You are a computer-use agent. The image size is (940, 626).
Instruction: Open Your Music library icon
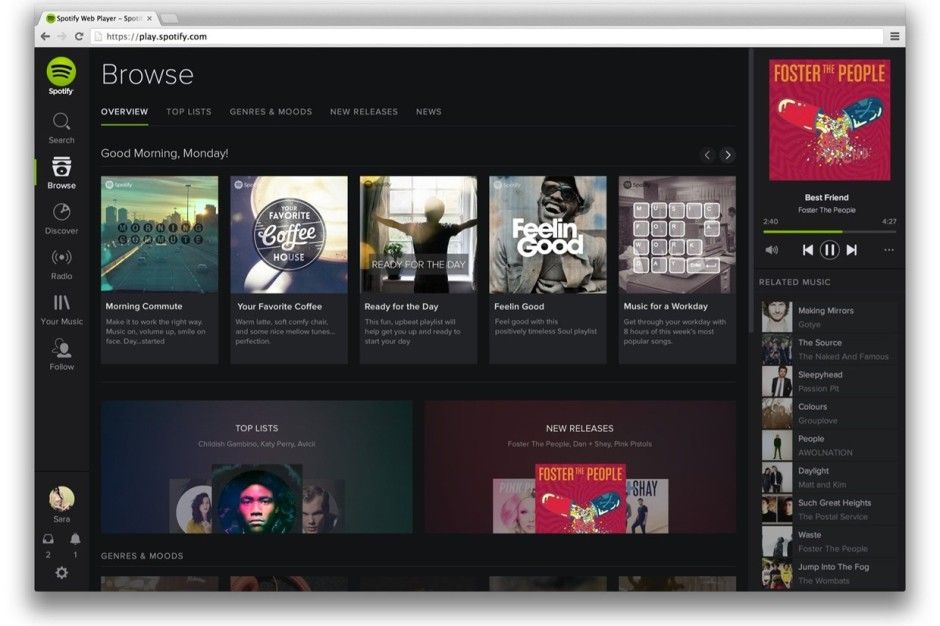(61, 303)
